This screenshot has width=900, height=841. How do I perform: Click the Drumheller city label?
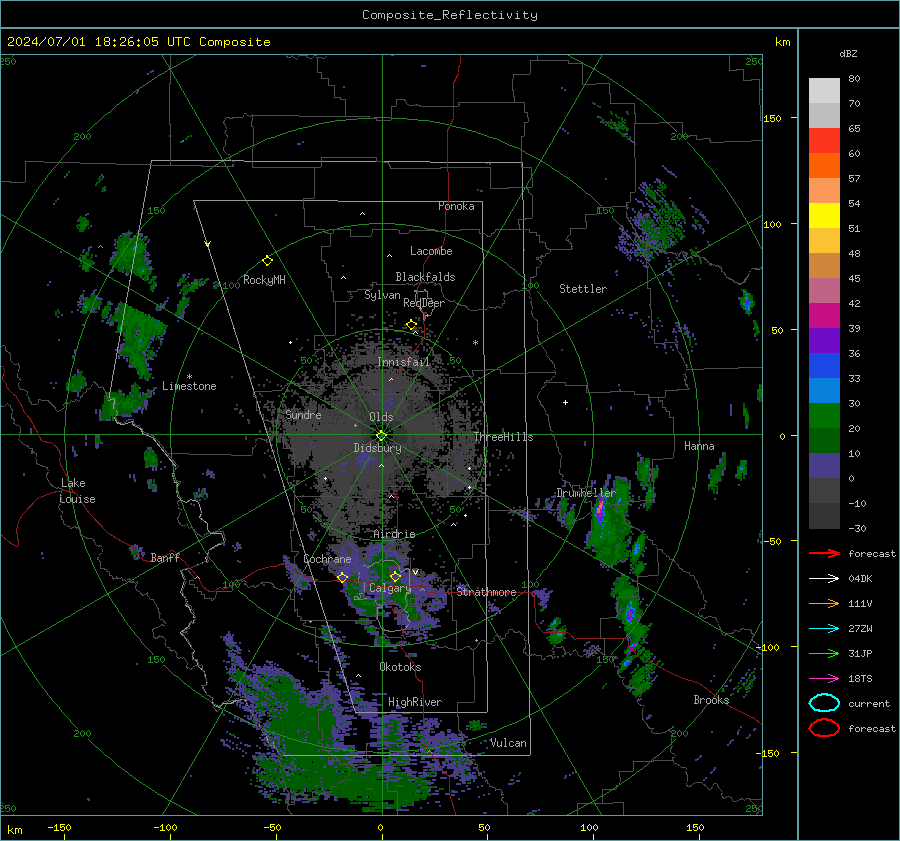click(586, 493)
